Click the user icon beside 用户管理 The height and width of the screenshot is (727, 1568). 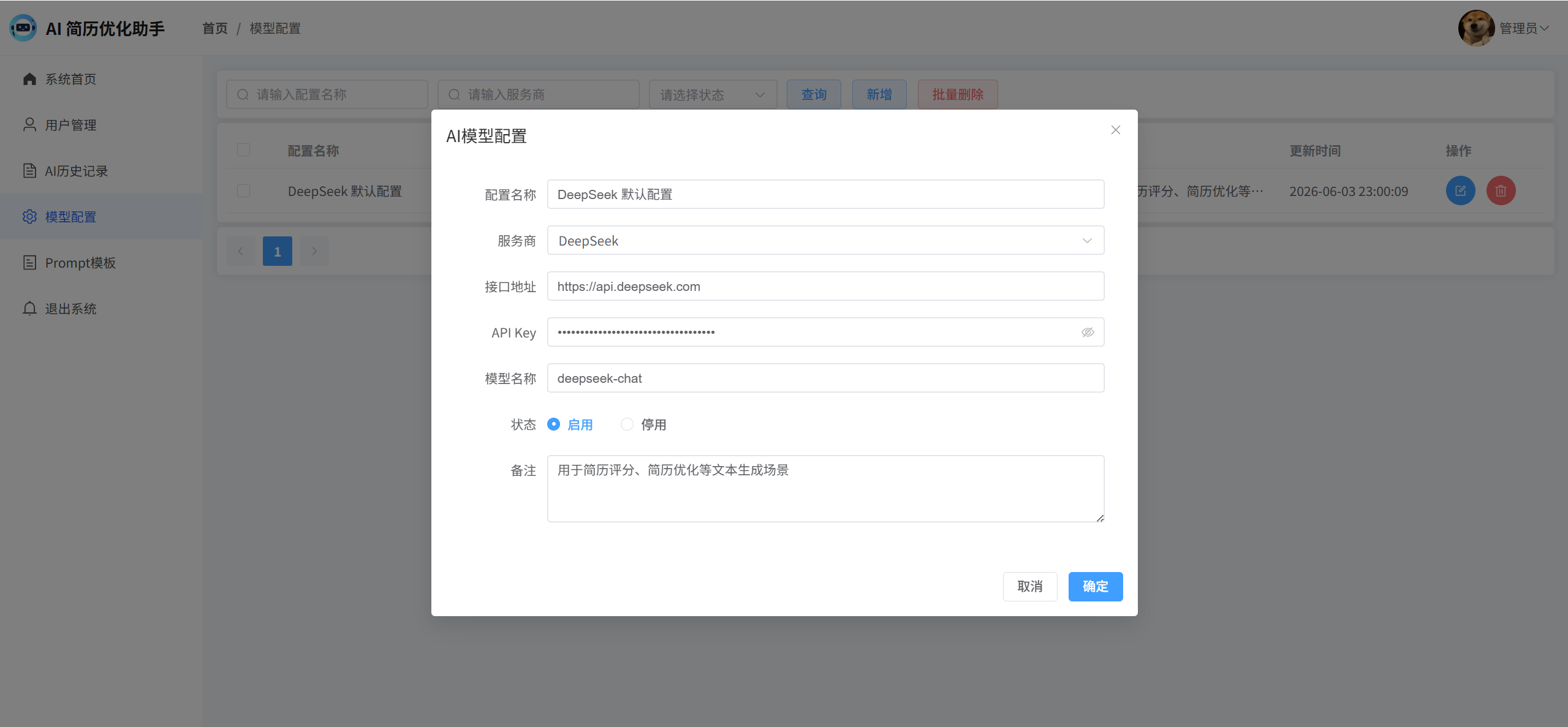click(29, 125)
